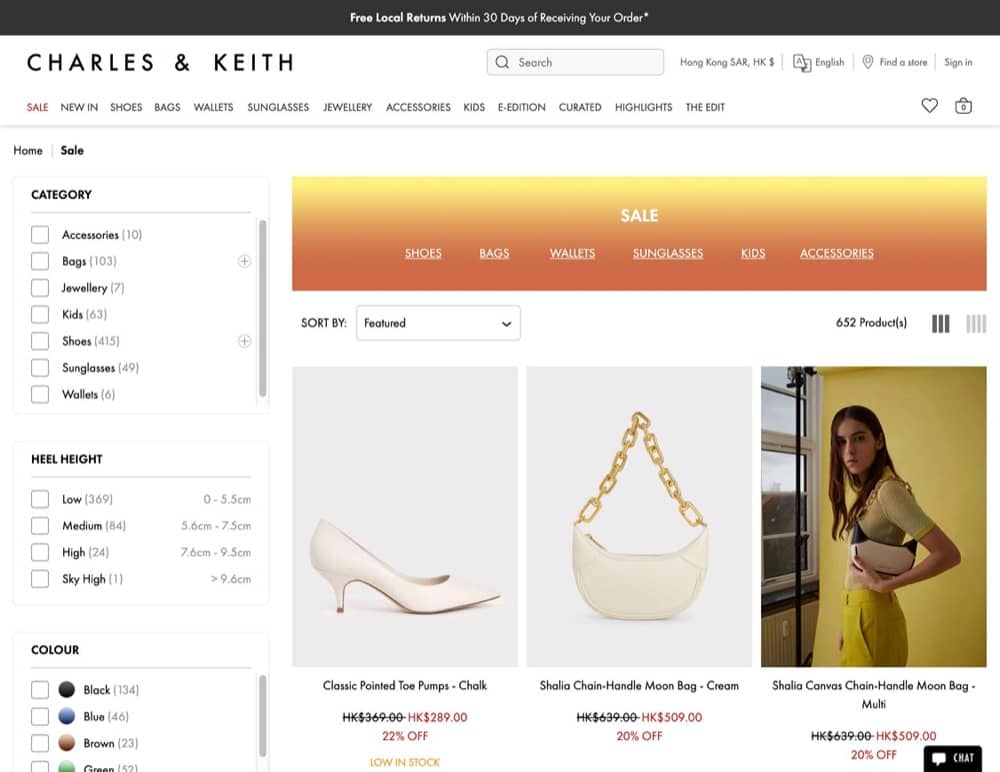Click the Black colour swatch
This screenshot has width=1000, height=772.
click(67, 690)
